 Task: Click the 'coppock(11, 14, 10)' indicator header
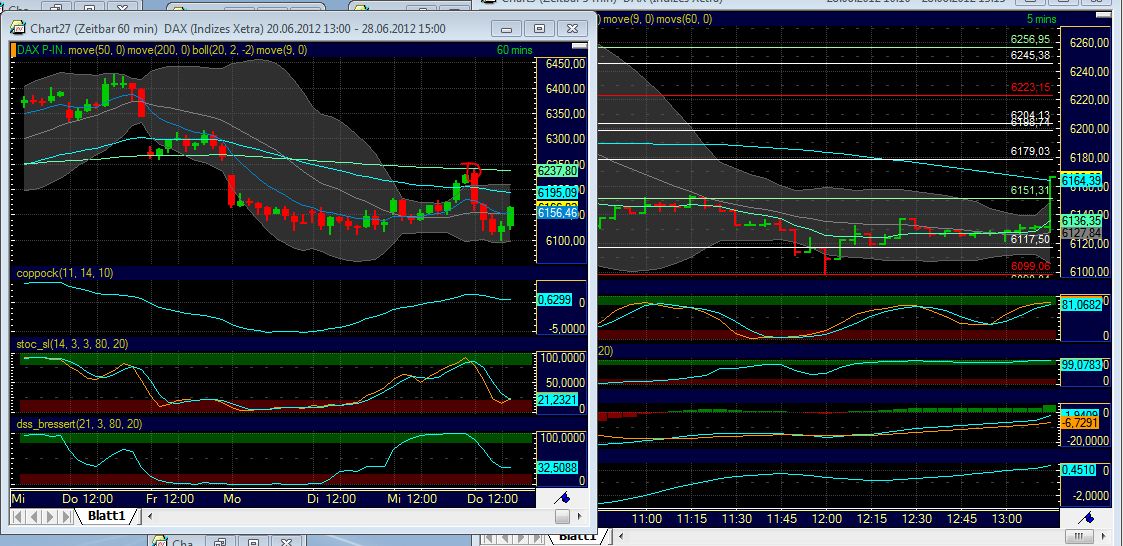click(64, 273)
